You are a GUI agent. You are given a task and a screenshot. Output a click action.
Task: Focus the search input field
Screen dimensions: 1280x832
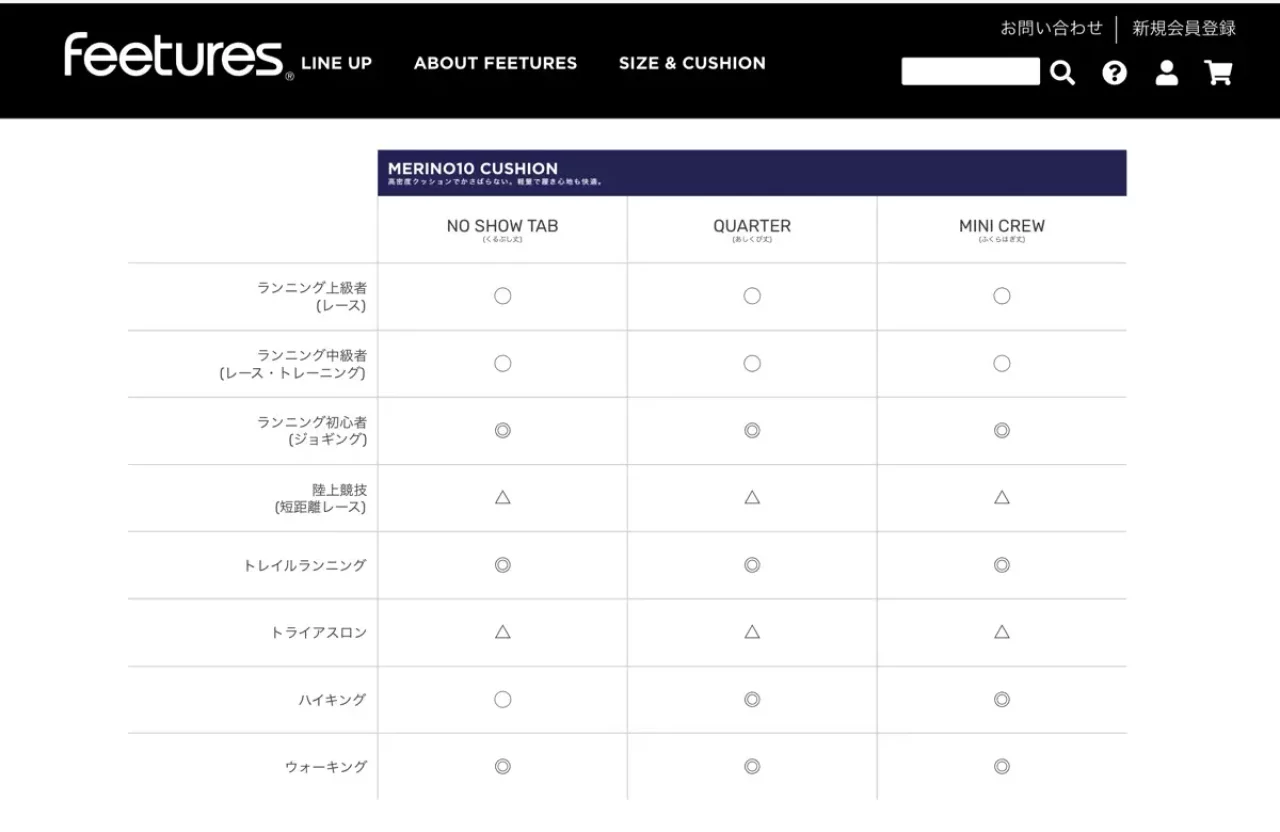coord(970,72)
